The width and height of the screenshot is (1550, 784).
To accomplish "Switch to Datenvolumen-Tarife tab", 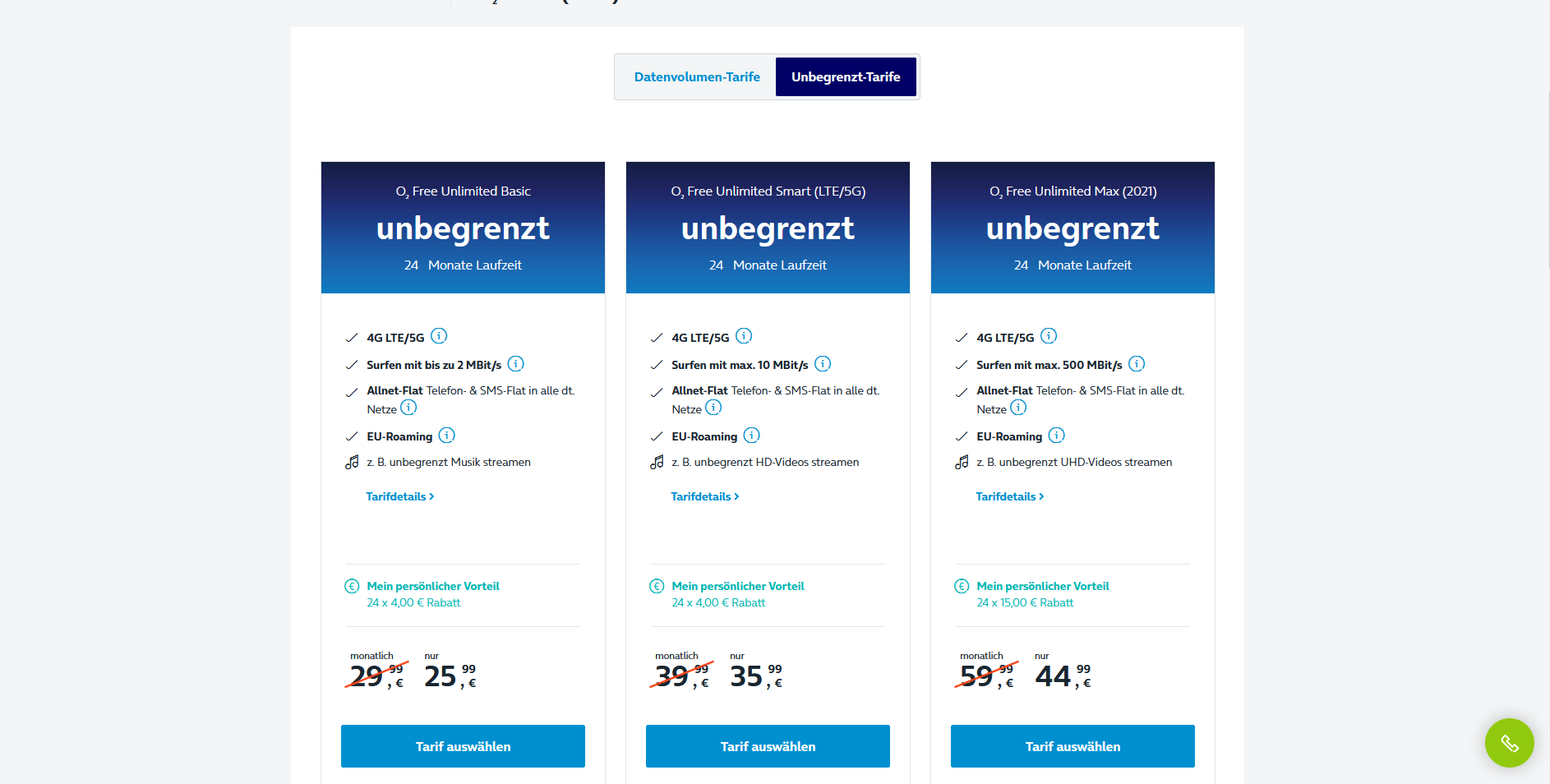I will coord(697,77).
